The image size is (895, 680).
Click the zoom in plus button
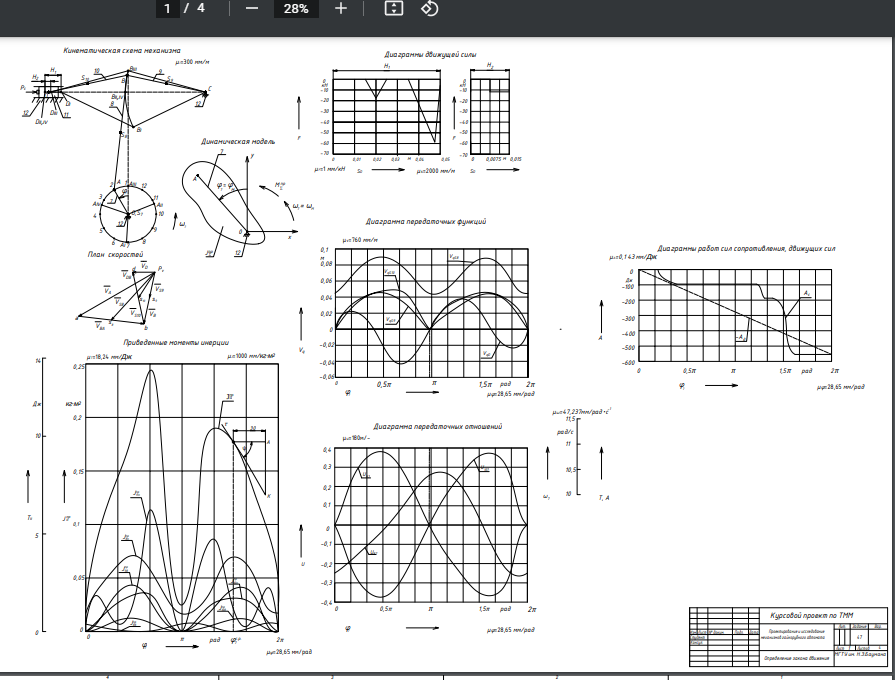pyautogui.click(x=341, y=9)
